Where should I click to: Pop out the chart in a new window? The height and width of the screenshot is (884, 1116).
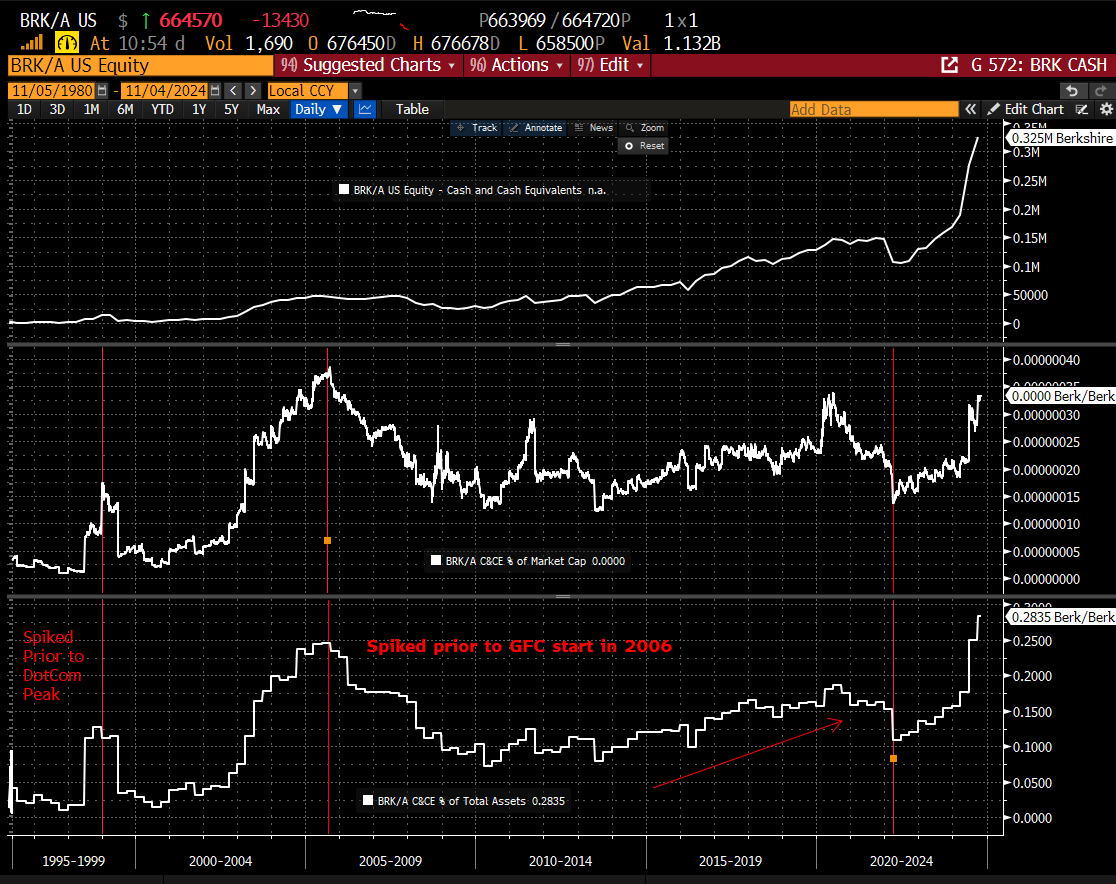tap(949, 65)
